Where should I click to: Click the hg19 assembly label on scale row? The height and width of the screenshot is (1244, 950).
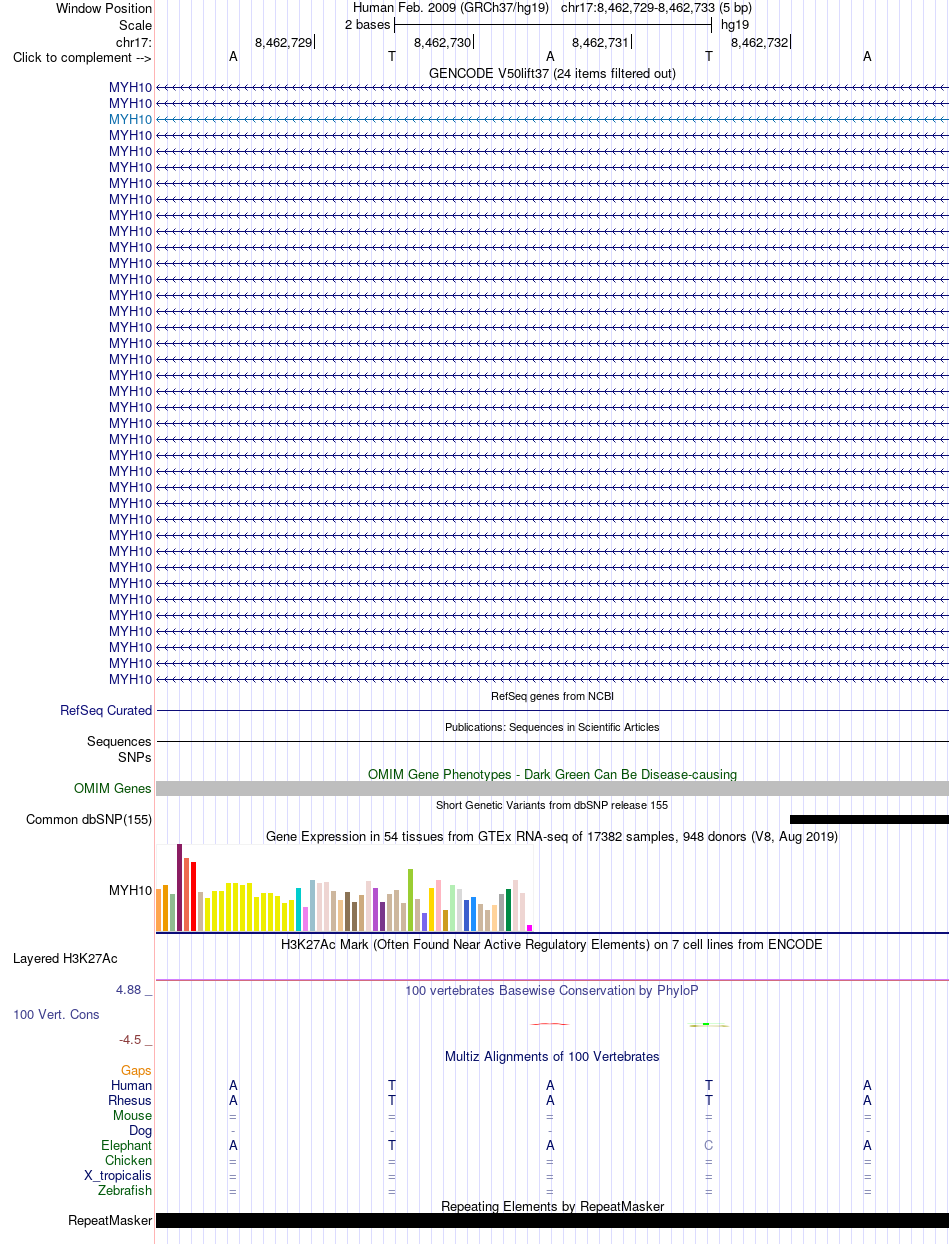coord(735,24)
